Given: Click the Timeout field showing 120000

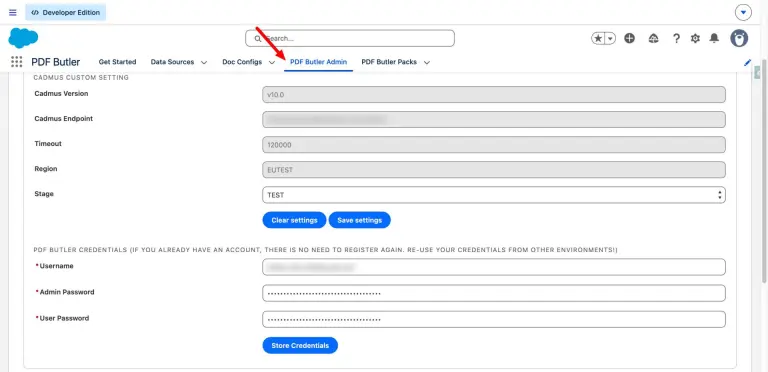Looking at the screenshot, I should [x=494, y=144].
